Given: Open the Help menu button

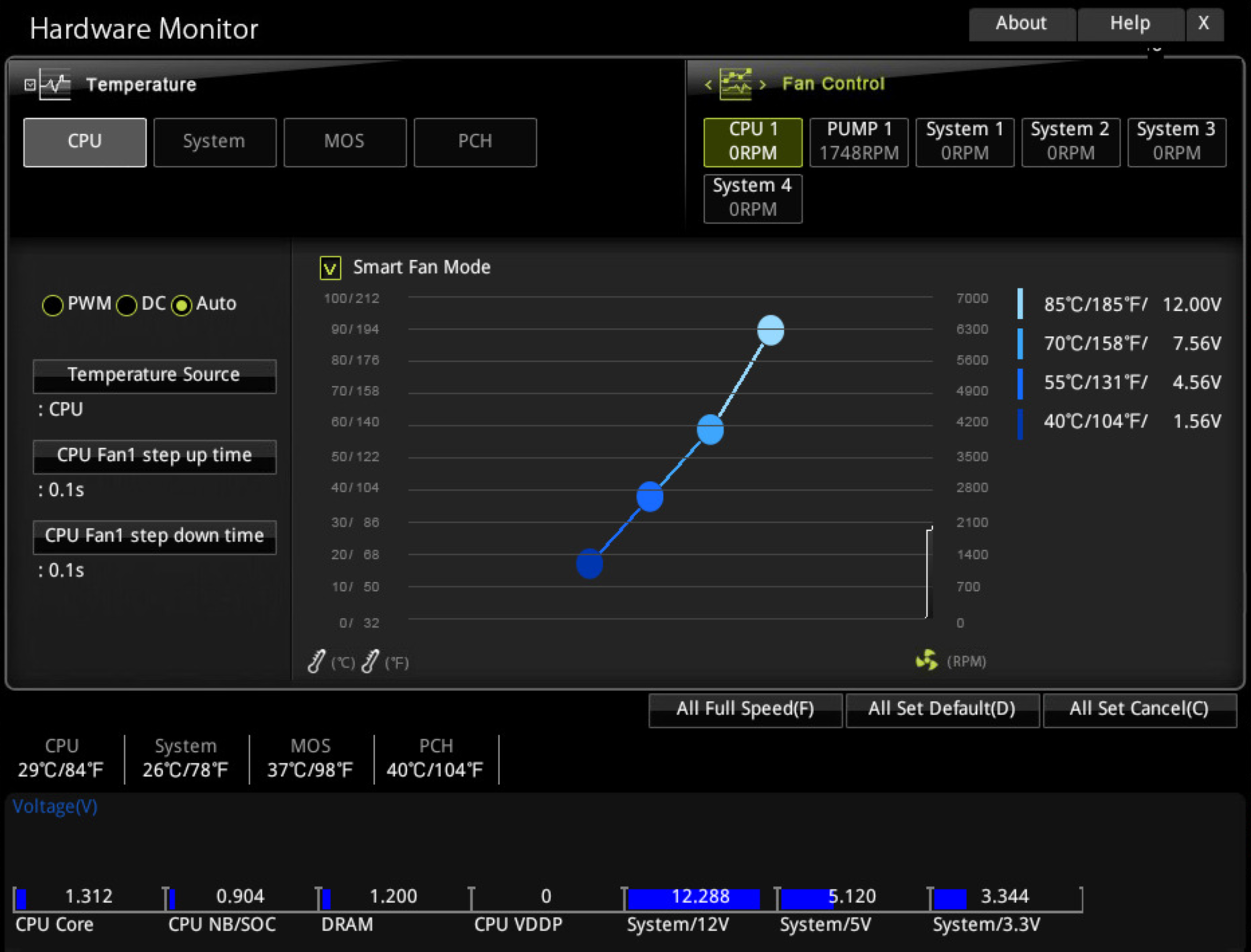Looking at the screenshot, I should [1130, 24].
